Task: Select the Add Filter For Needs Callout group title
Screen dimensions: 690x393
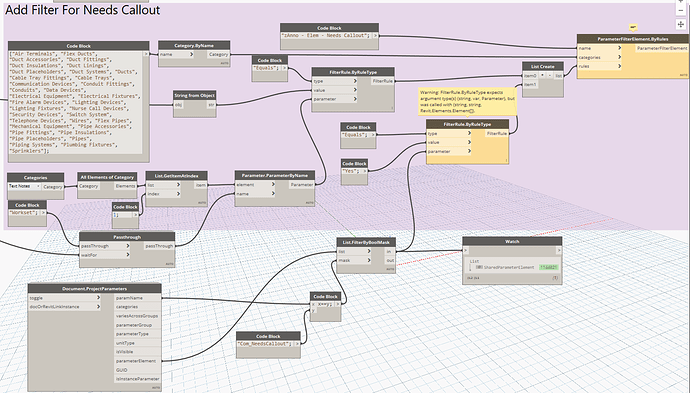Action: click(83, 10)
